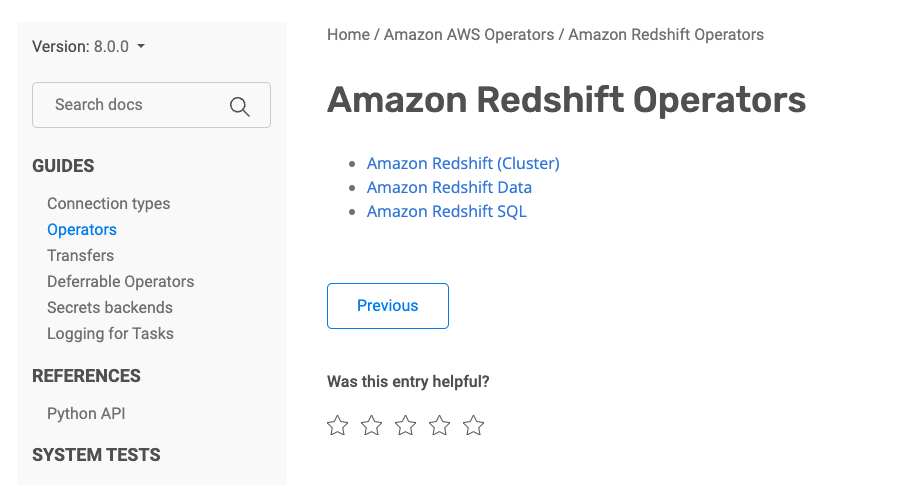This screenshot has height=485, width=898.
Task: Open Logging for Tasks page
Action: click(110, 333)
